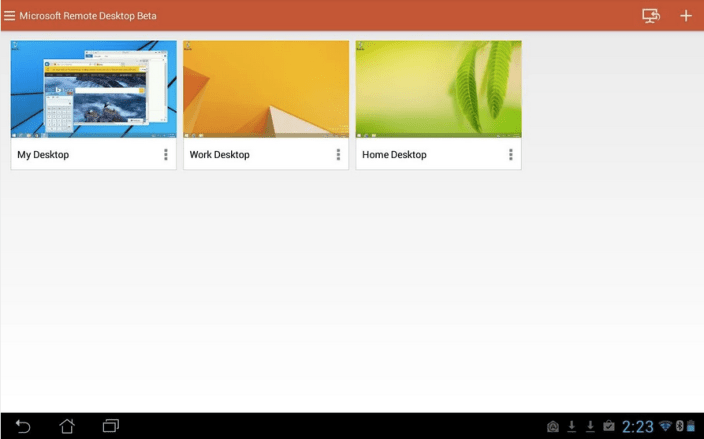
Task: Click the Work Desktop label
Action: pyautogui.click(x=219, y=155)
